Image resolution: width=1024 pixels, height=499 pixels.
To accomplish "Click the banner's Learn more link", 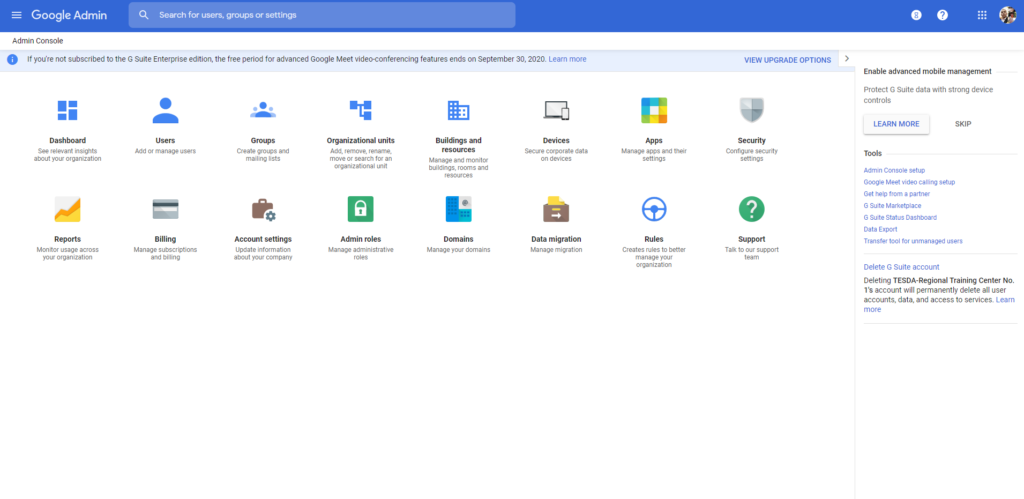I will (x=568, y=59).
